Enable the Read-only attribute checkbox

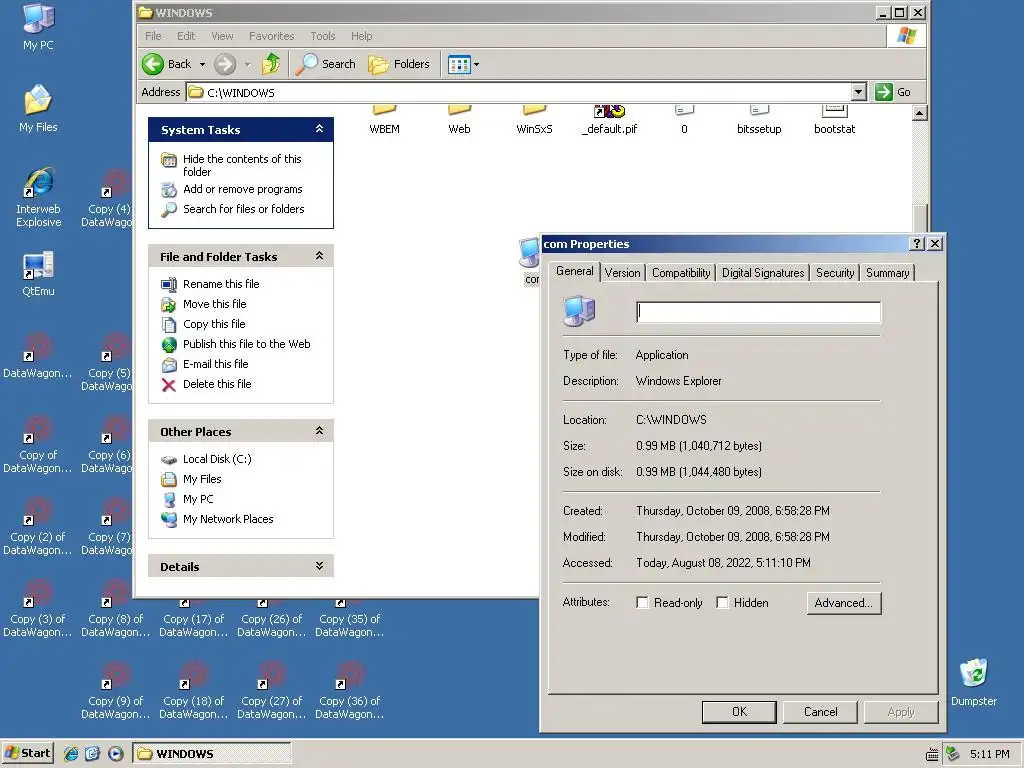point(643,602)
